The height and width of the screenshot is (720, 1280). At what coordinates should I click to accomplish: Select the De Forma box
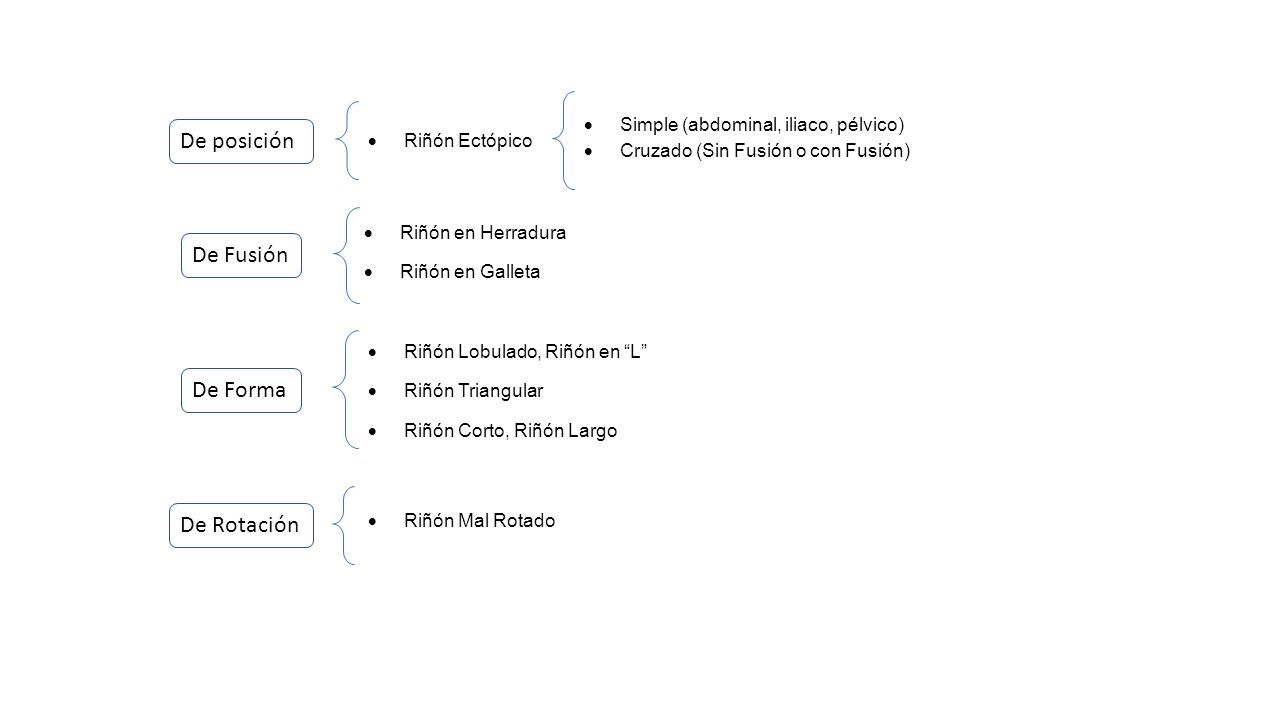tap(241, 390)
